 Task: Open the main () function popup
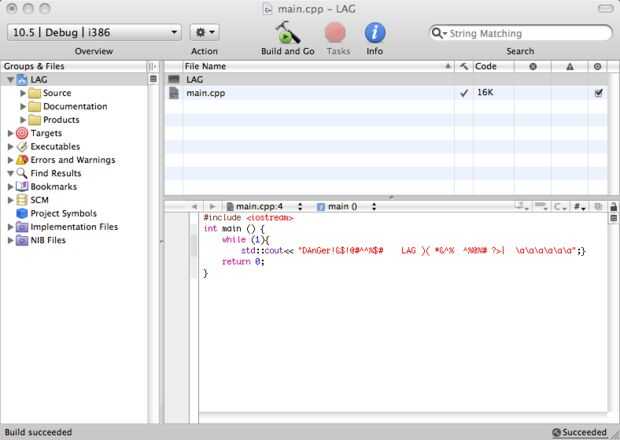point(347,206)
